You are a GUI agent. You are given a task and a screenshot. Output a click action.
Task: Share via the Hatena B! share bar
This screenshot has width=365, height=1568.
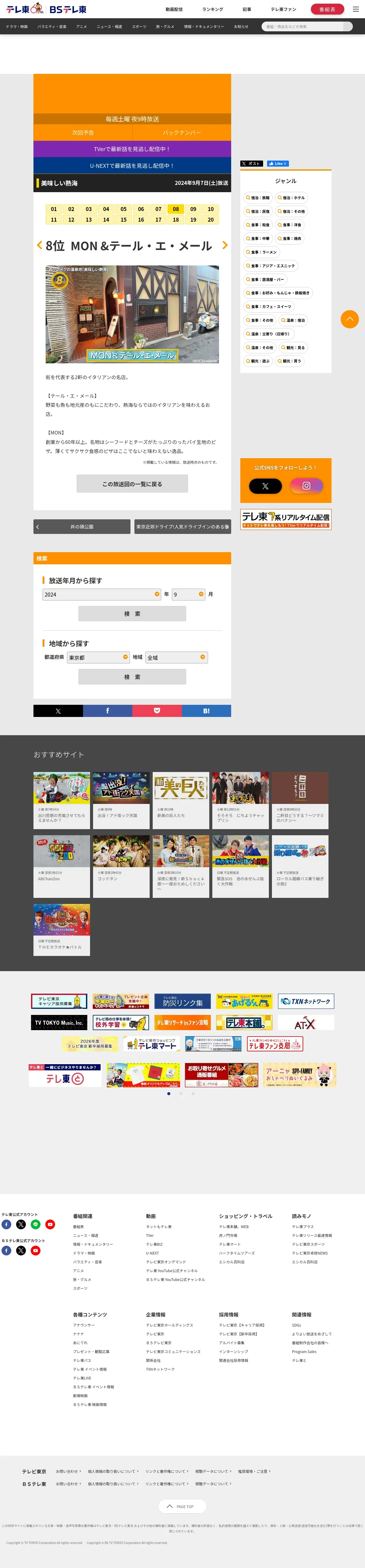point(206,710)
